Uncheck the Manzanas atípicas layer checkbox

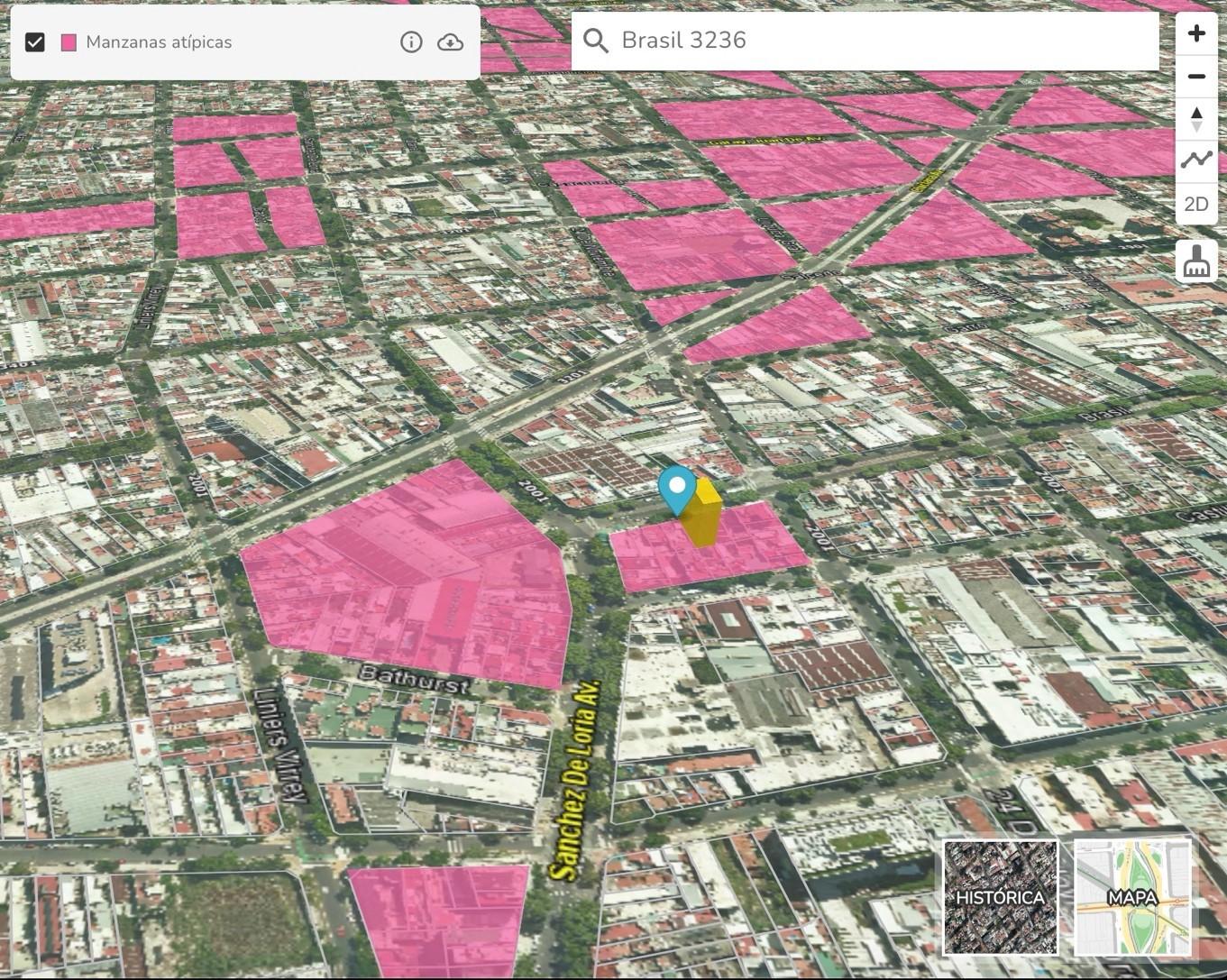pos(35,41)
